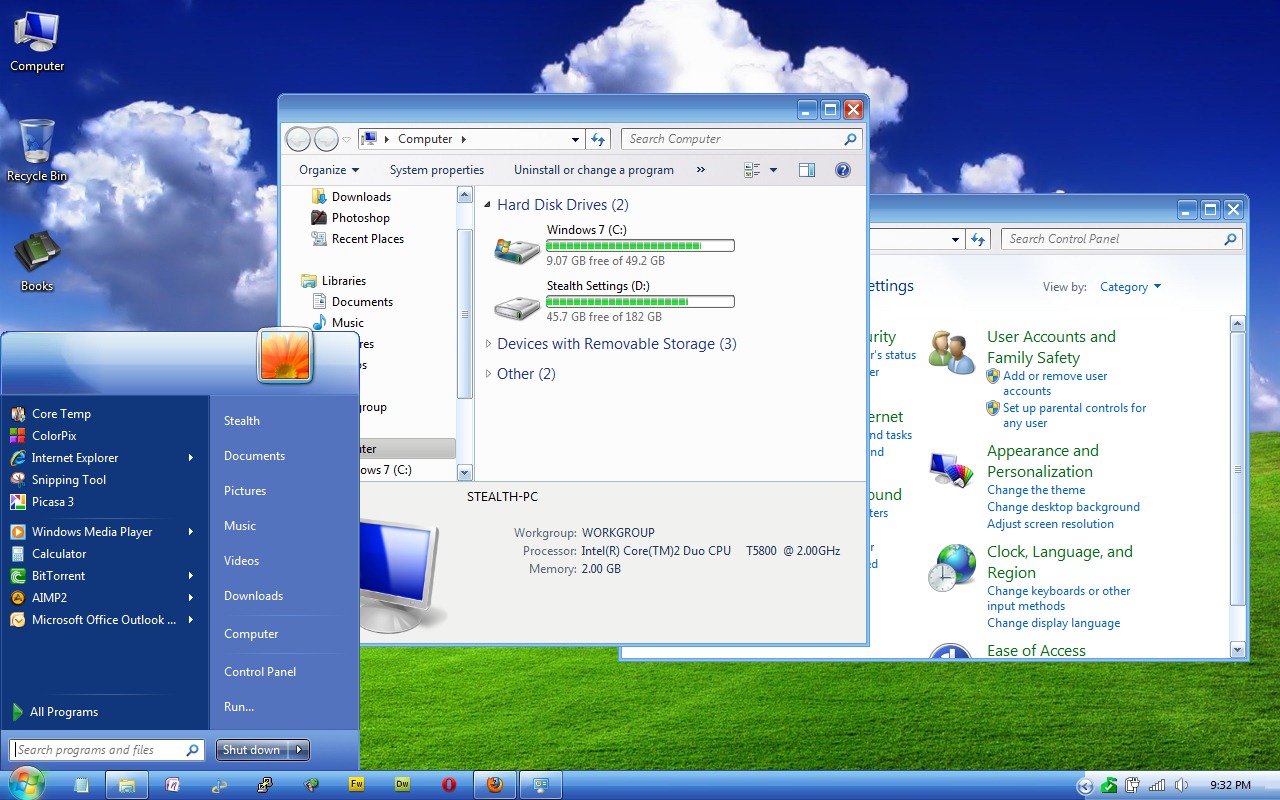The image size is (1280, 800).
Task: Click the green checkmark tray icon
Action: 1109,785
